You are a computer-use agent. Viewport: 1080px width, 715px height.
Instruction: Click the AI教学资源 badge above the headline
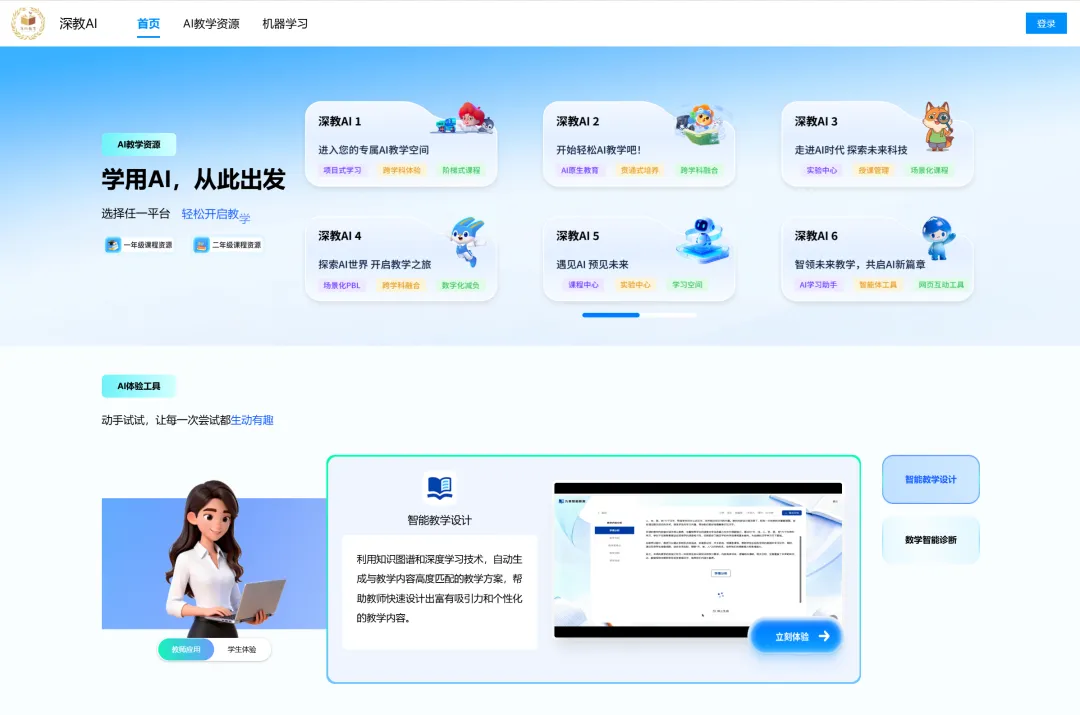point(139,145)
